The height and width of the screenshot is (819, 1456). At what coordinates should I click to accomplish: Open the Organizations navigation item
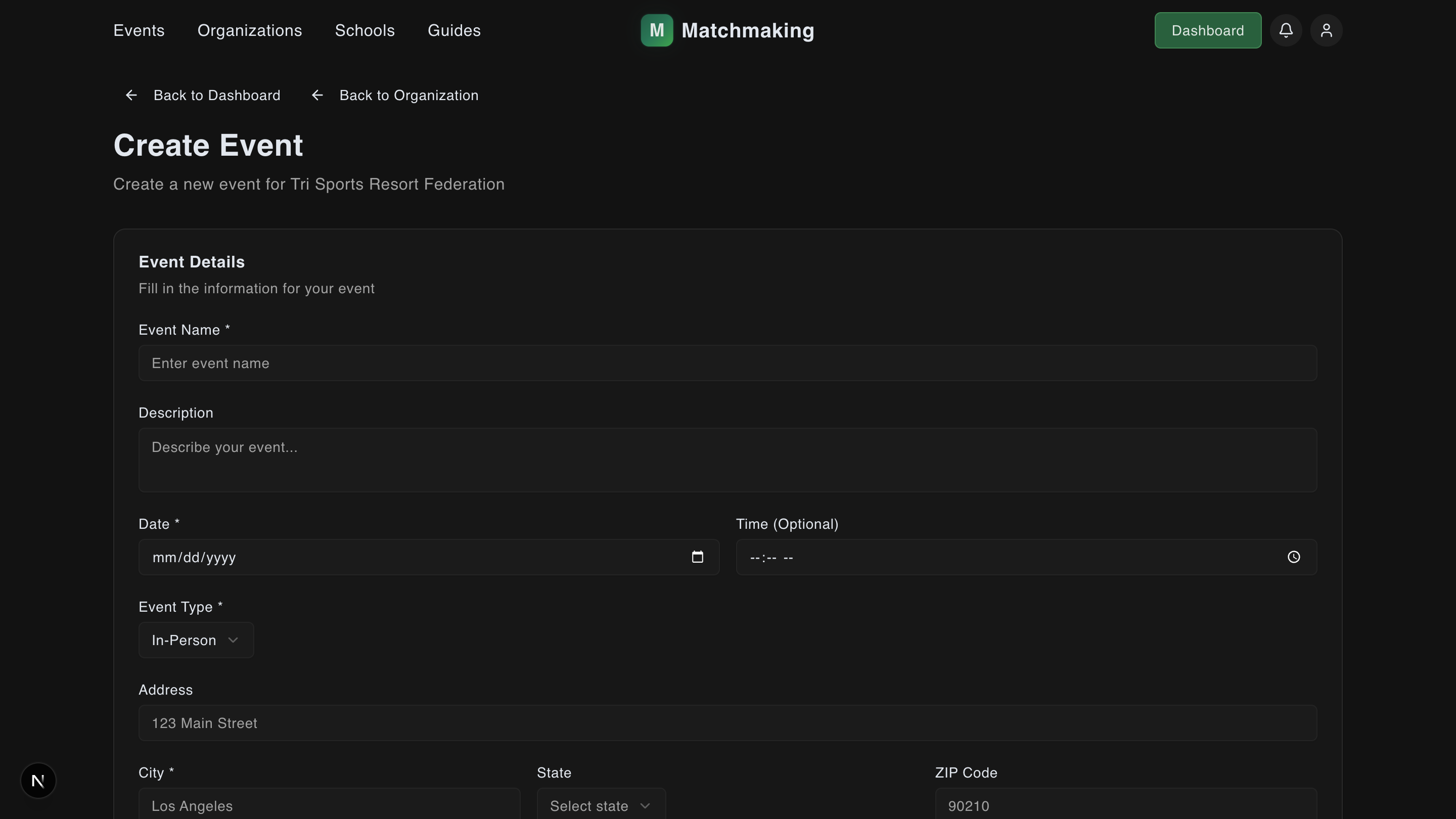coord(250,30)
